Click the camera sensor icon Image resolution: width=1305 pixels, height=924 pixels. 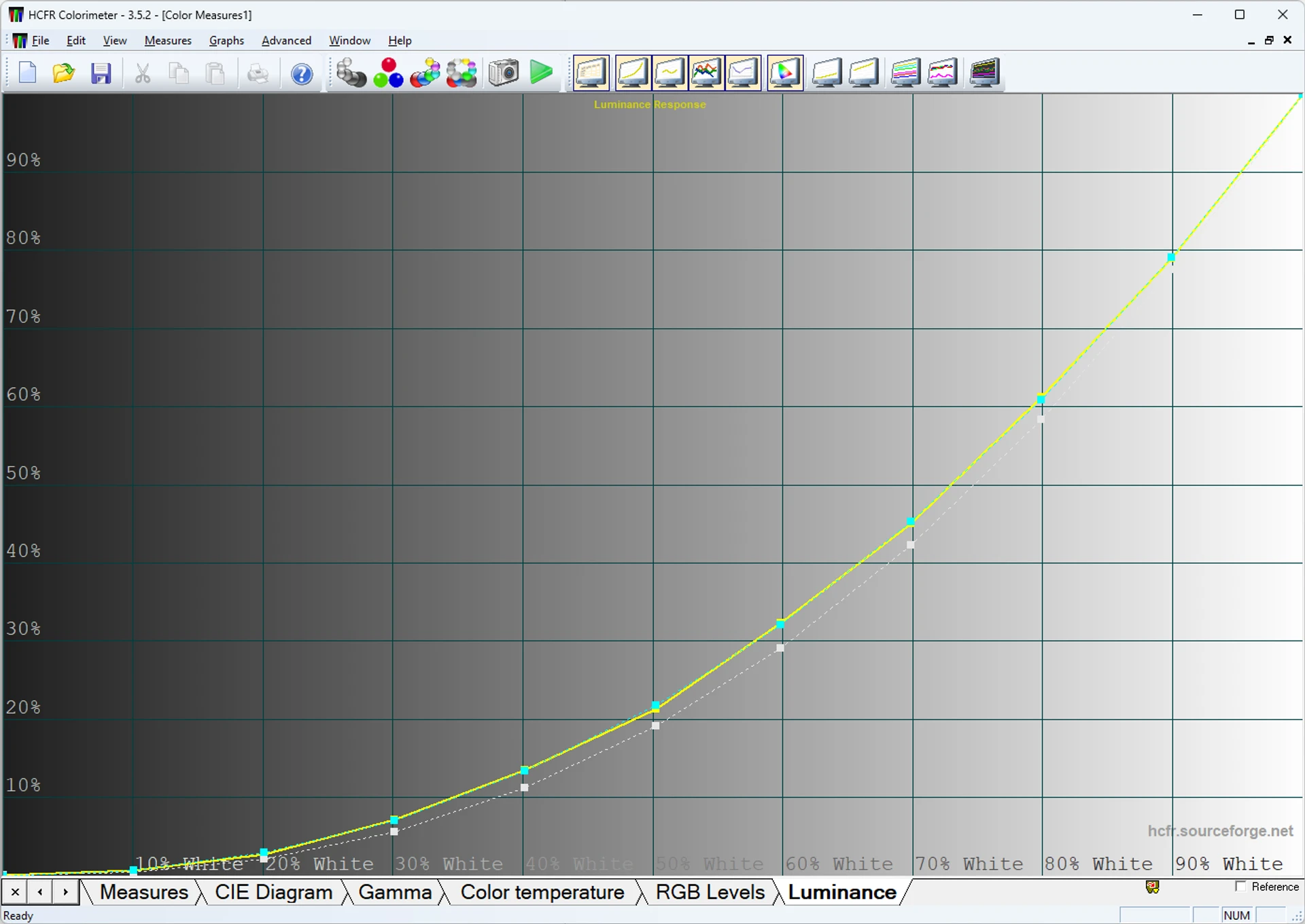504,73
